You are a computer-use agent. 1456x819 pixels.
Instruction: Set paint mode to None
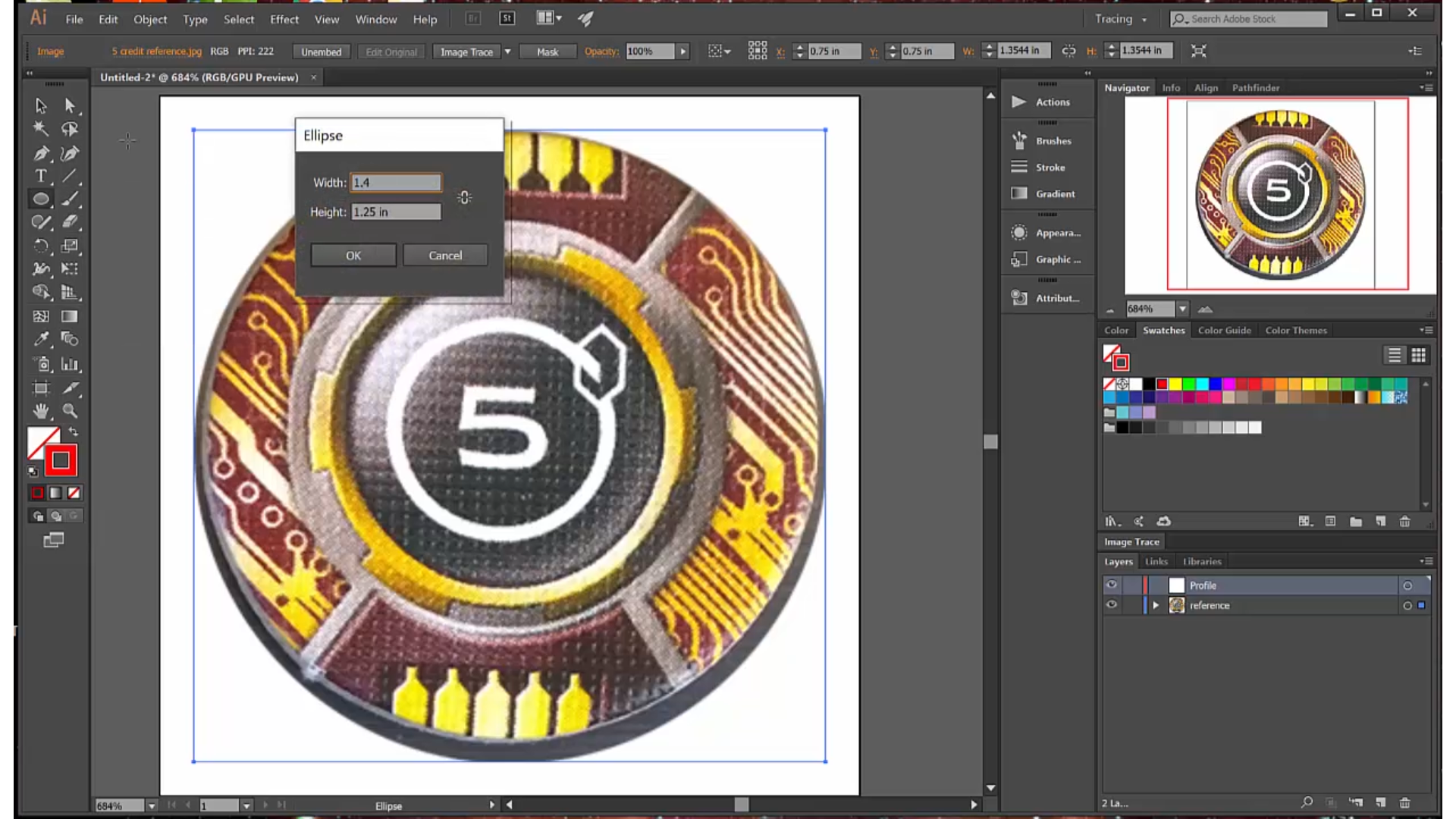(x=74, y=493)
